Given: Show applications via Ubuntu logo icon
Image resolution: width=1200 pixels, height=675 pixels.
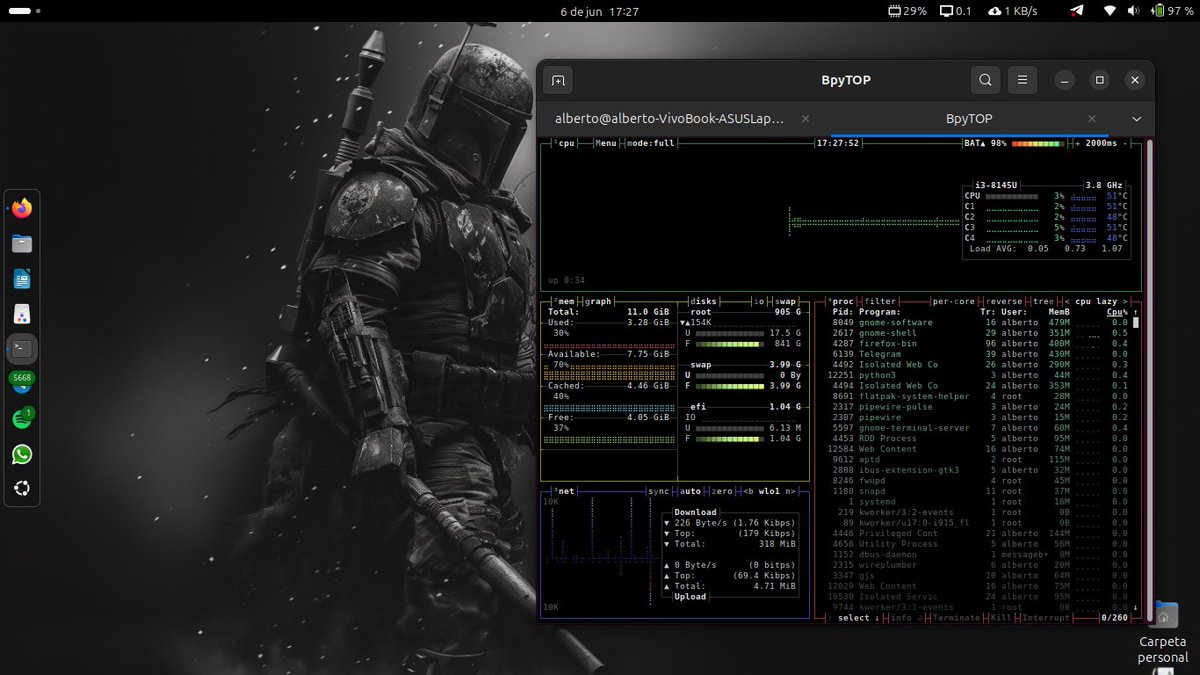Looking at the screenshot, I should pos(22,489).
